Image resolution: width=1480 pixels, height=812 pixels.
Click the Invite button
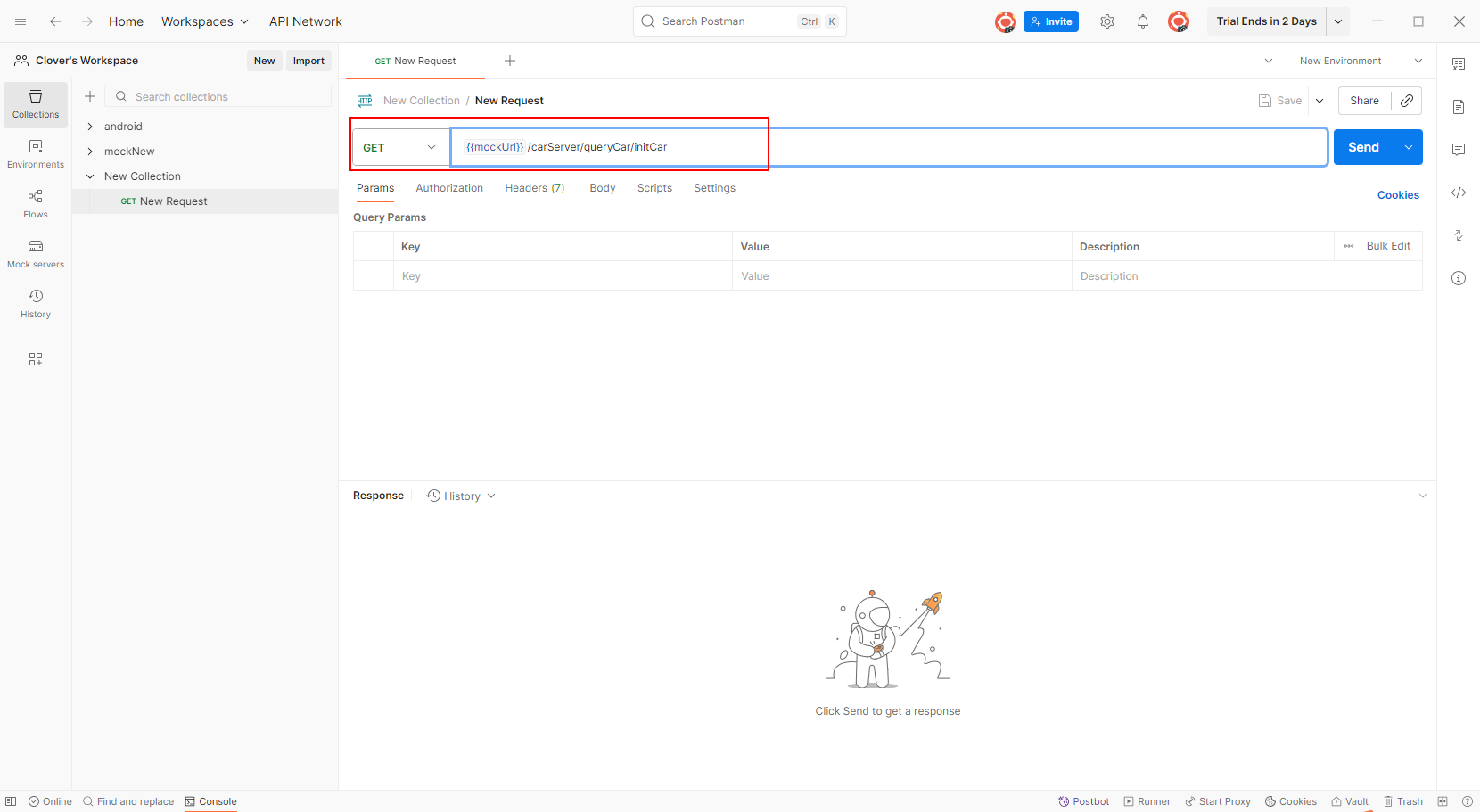click(1051, 21)
